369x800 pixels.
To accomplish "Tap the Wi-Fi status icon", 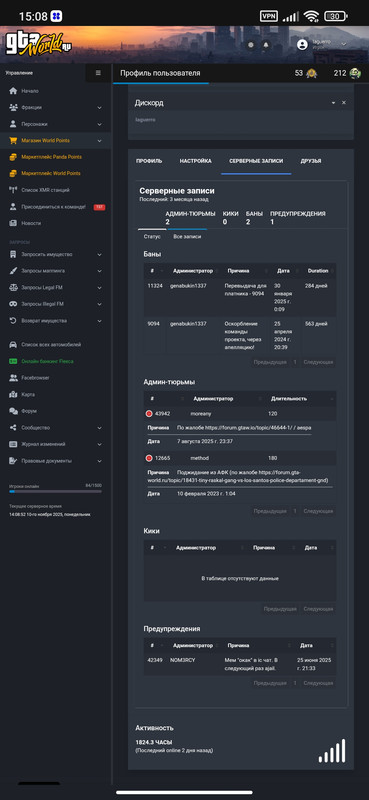I will pos(311,16).
